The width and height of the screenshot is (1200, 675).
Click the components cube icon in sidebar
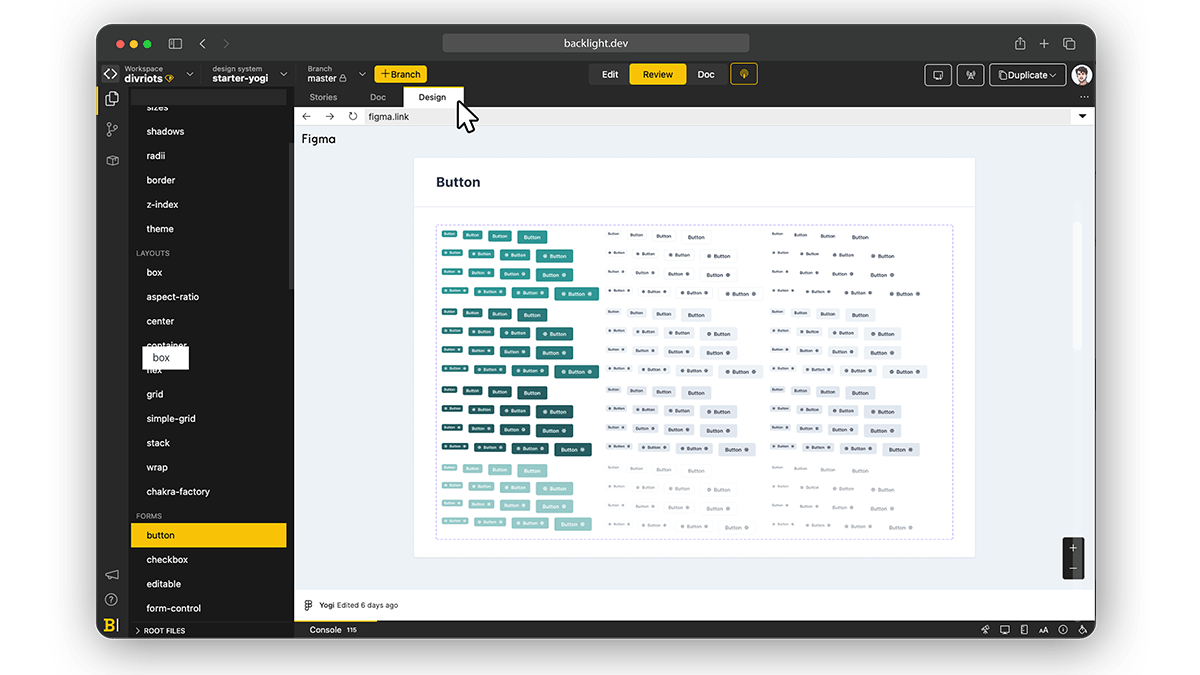pyautogui.click(x=112, y=161)
